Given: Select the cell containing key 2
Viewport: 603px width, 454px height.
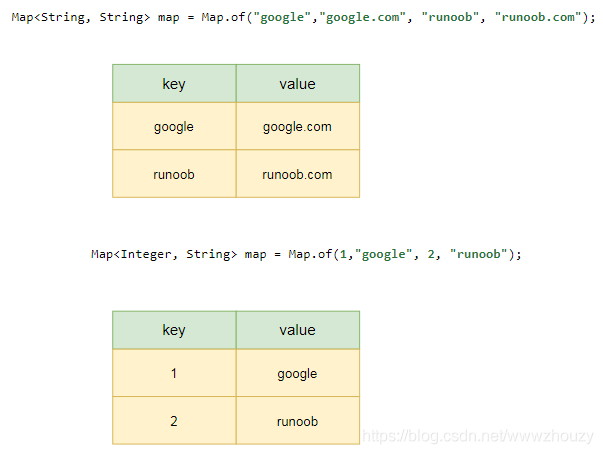Looking at the screenshot, I should pyautogui.click(x=174, y=421).
